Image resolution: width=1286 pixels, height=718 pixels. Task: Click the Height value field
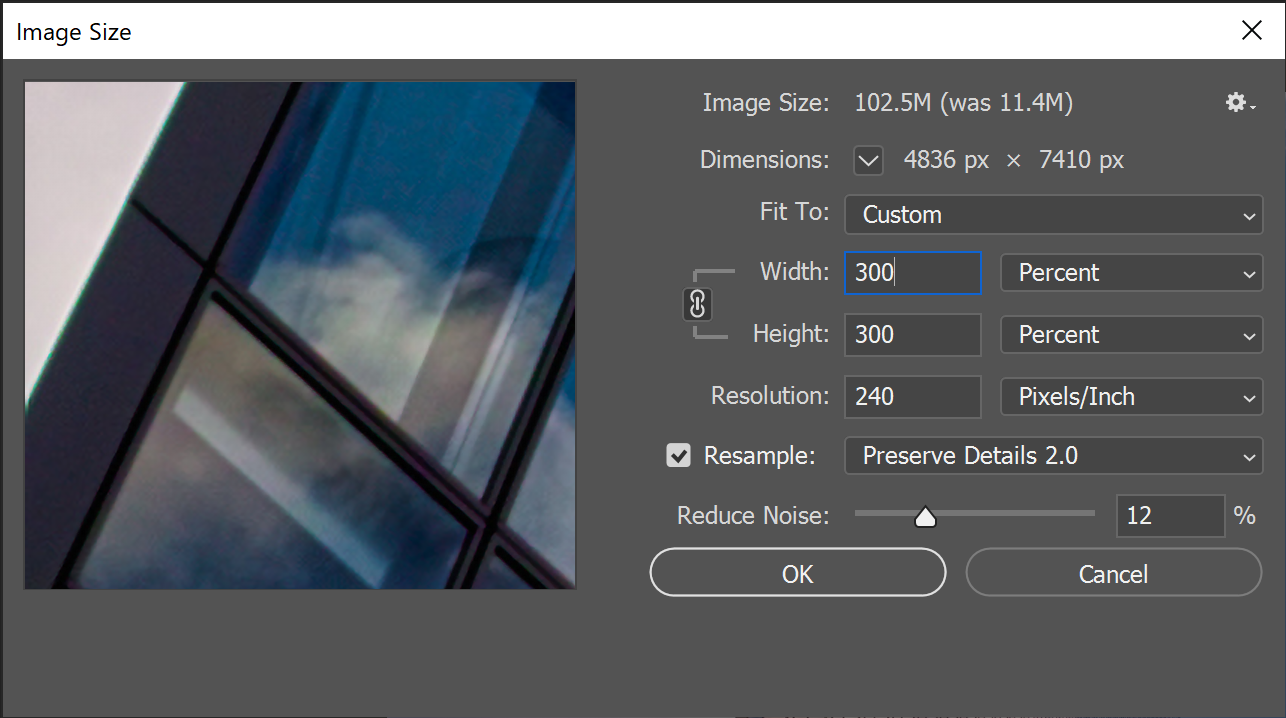coord(912,335)
